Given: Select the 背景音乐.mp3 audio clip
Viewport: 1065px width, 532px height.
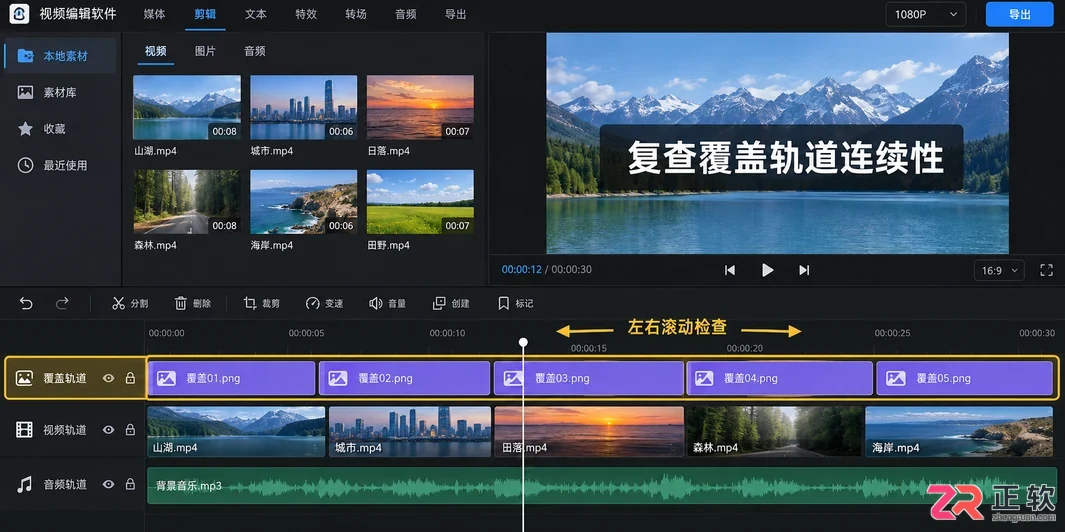Looking at the screenshot, I should tap(602, 486).
